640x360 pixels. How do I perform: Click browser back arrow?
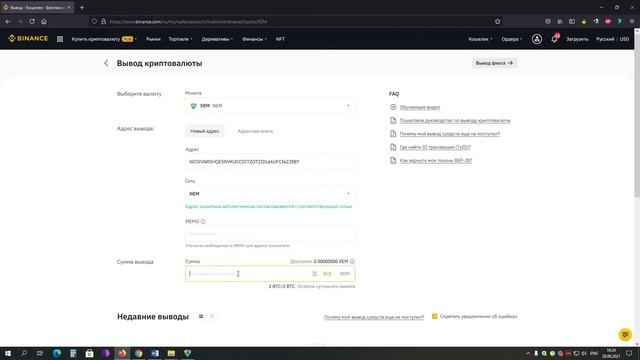point(8,21)
